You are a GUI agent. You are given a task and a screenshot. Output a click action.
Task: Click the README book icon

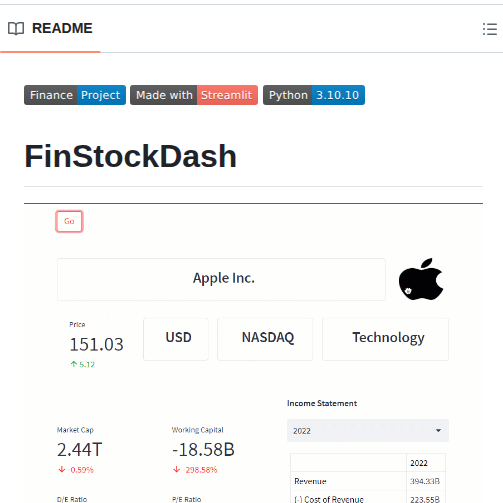coord(16,29)
